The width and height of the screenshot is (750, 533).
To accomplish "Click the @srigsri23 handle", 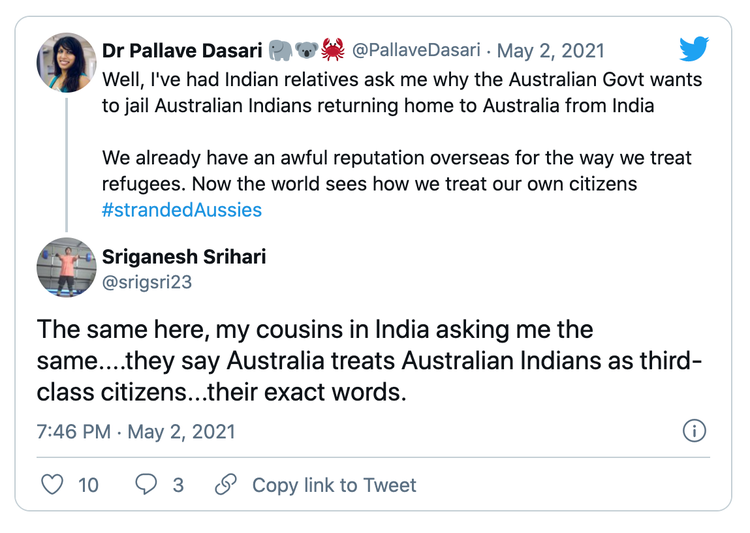I will [x=147, y=282].
